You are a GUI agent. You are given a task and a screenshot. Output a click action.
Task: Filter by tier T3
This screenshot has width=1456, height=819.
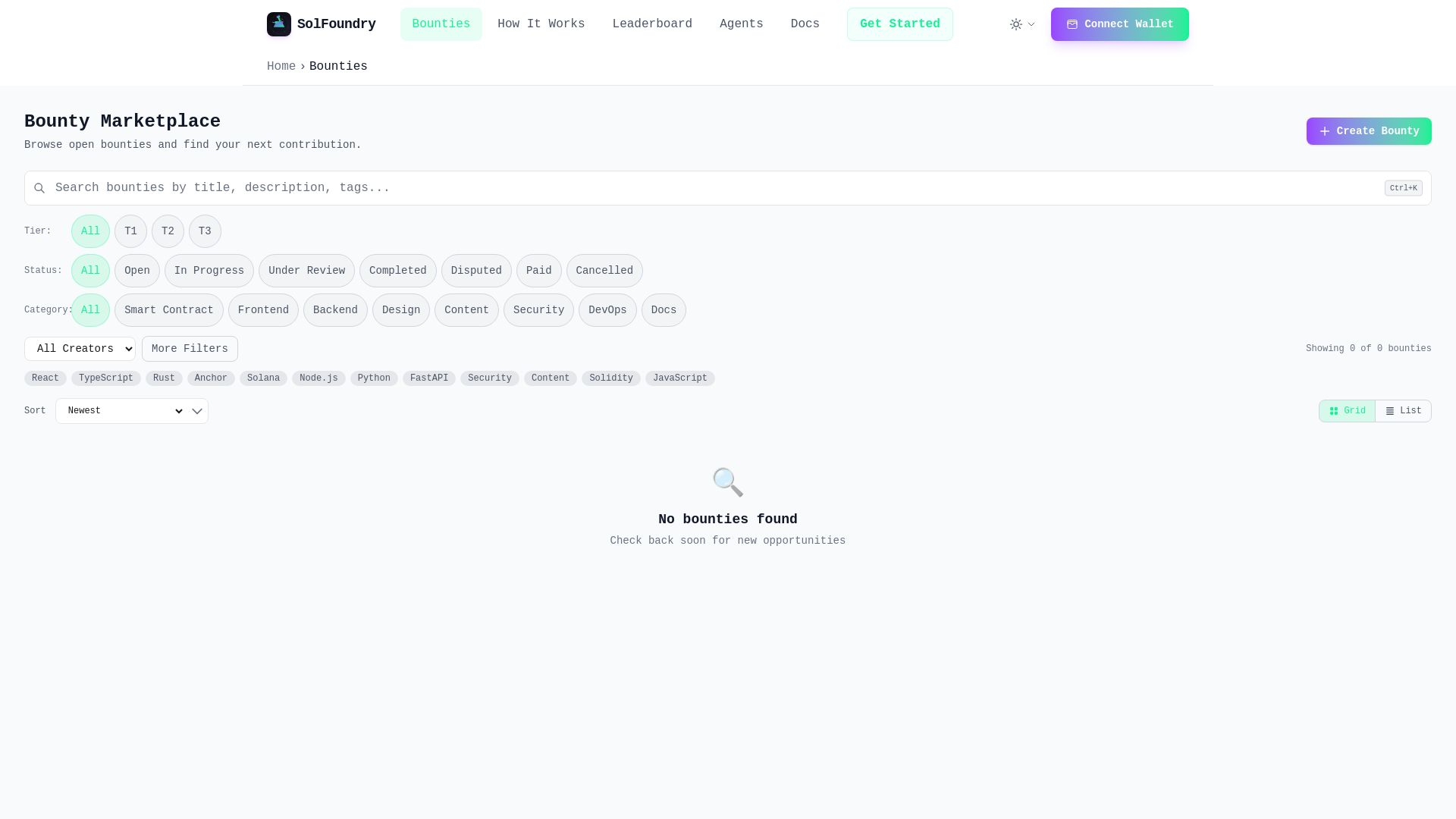(x=205, y=231)
